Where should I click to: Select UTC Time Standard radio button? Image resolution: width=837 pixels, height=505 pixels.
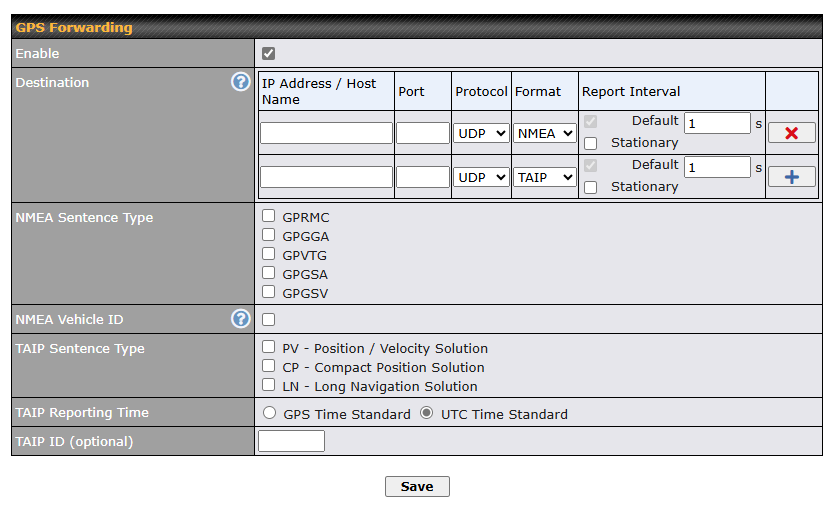pyautogui.click(x=427, y=413)
